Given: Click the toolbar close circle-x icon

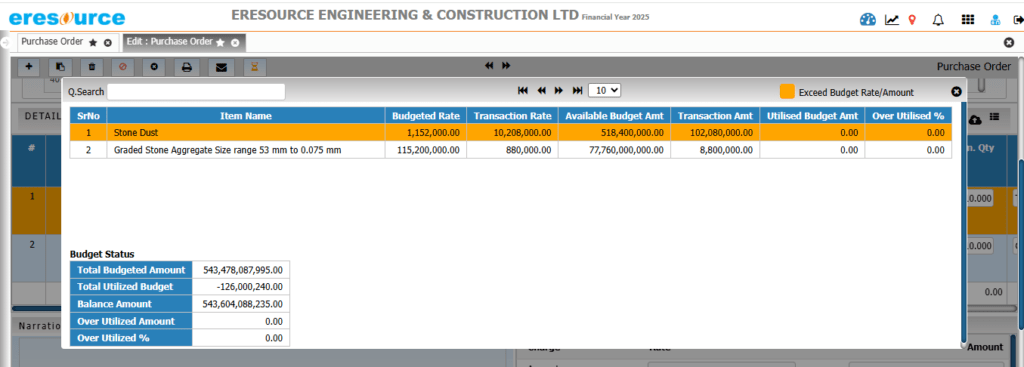Looking at the screenshot, I should pyautogui.click(x=154, y=66).
